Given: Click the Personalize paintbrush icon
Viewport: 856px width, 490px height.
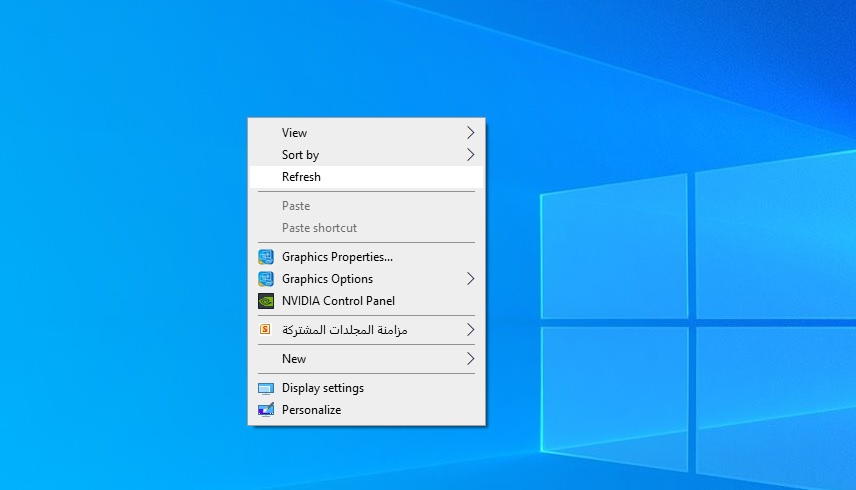Looking at the screenshot, I should point(266,410).
